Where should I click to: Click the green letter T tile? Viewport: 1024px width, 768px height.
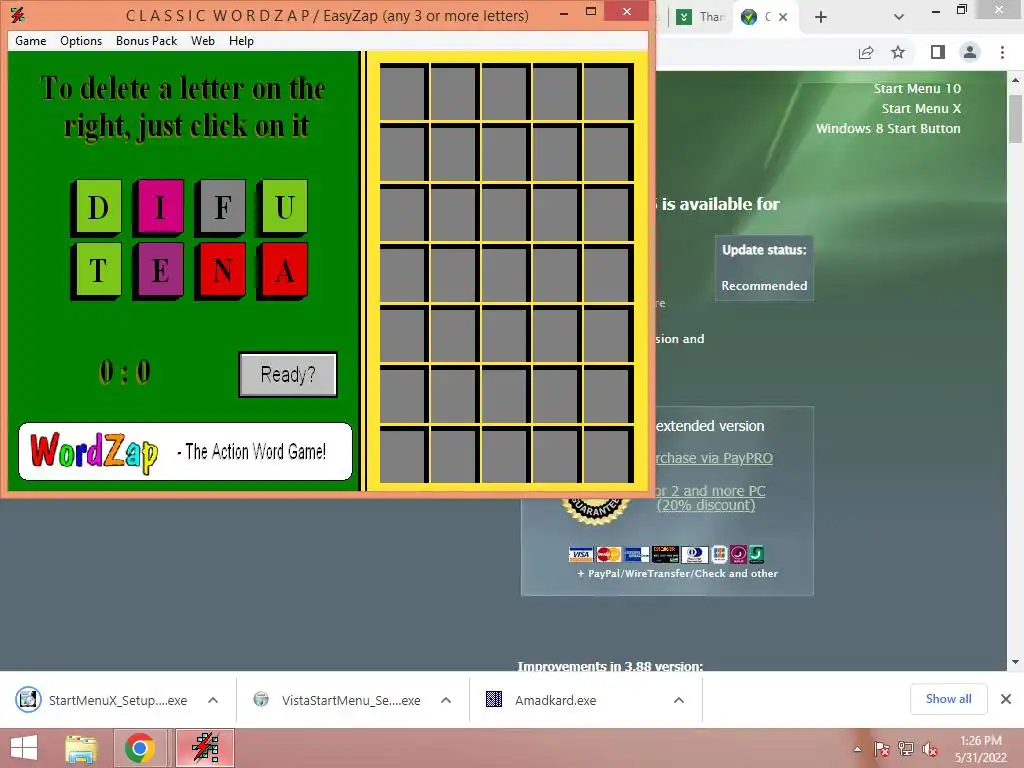98,270
